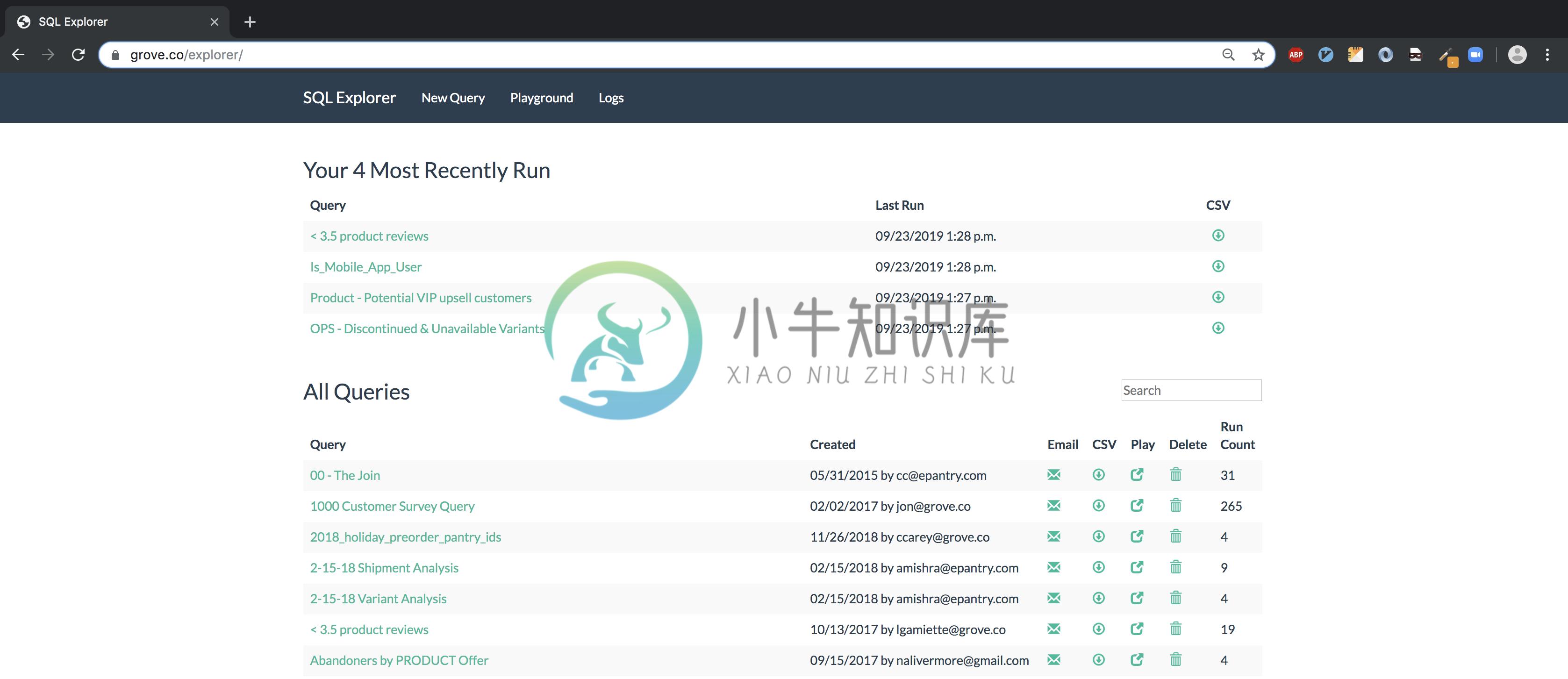Click the Created column header
This screenshot has height=679, width=1568.
[832, 445]
